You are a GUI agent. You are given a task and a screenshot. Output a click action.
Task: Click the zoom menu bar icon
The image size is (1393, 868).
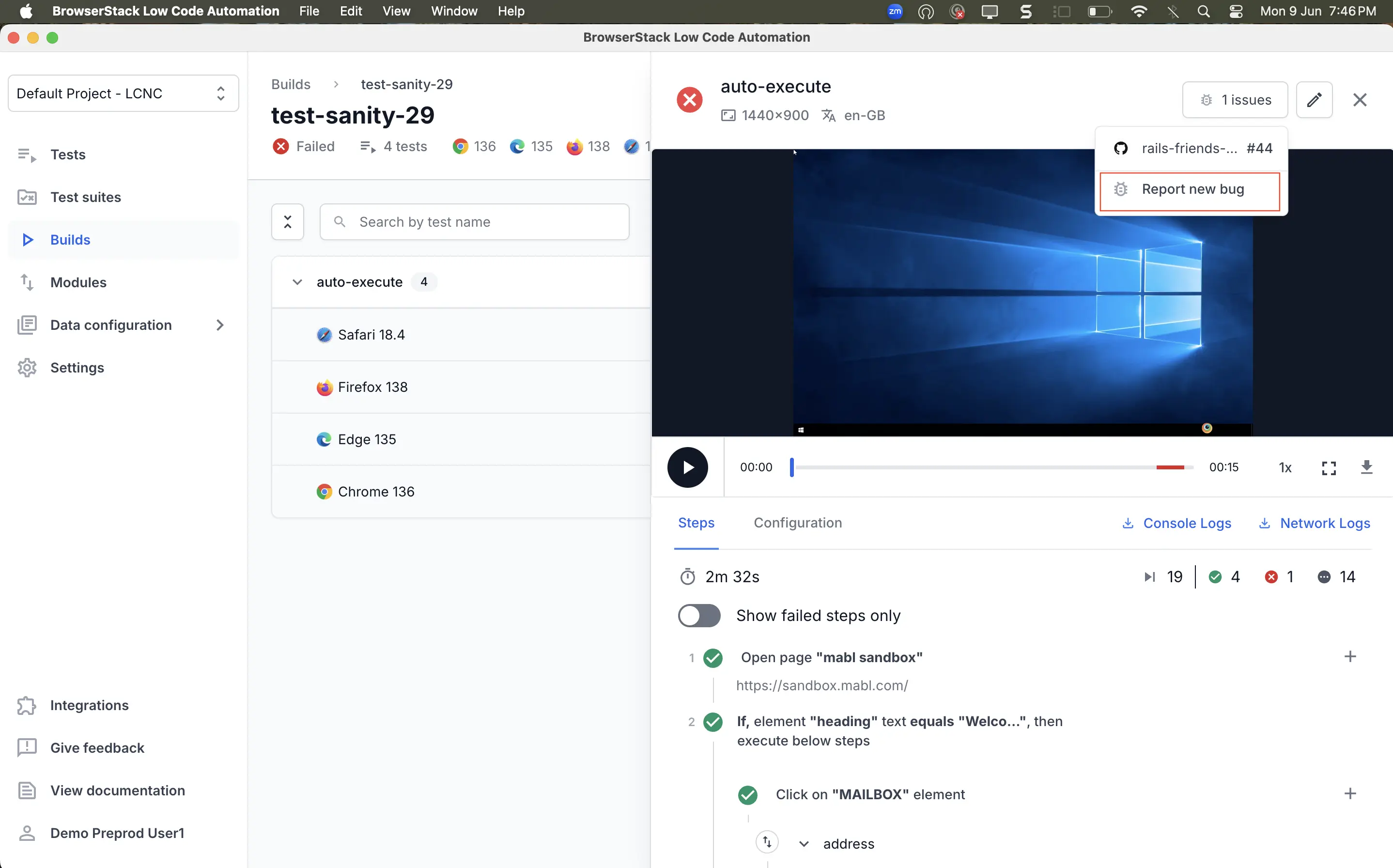(895, 12)
